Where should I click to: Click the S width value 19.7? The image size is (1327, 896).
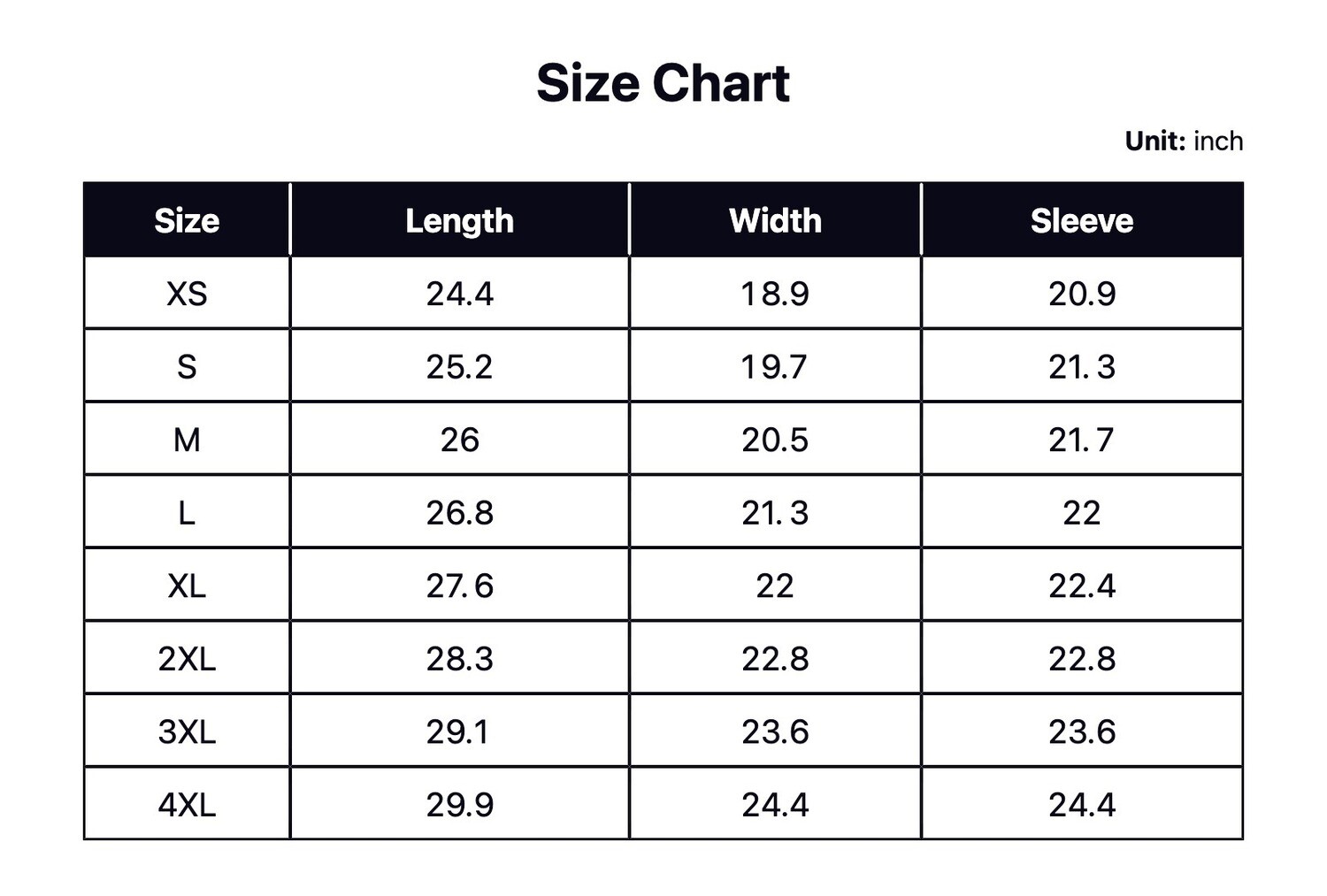tap(775, 367)
